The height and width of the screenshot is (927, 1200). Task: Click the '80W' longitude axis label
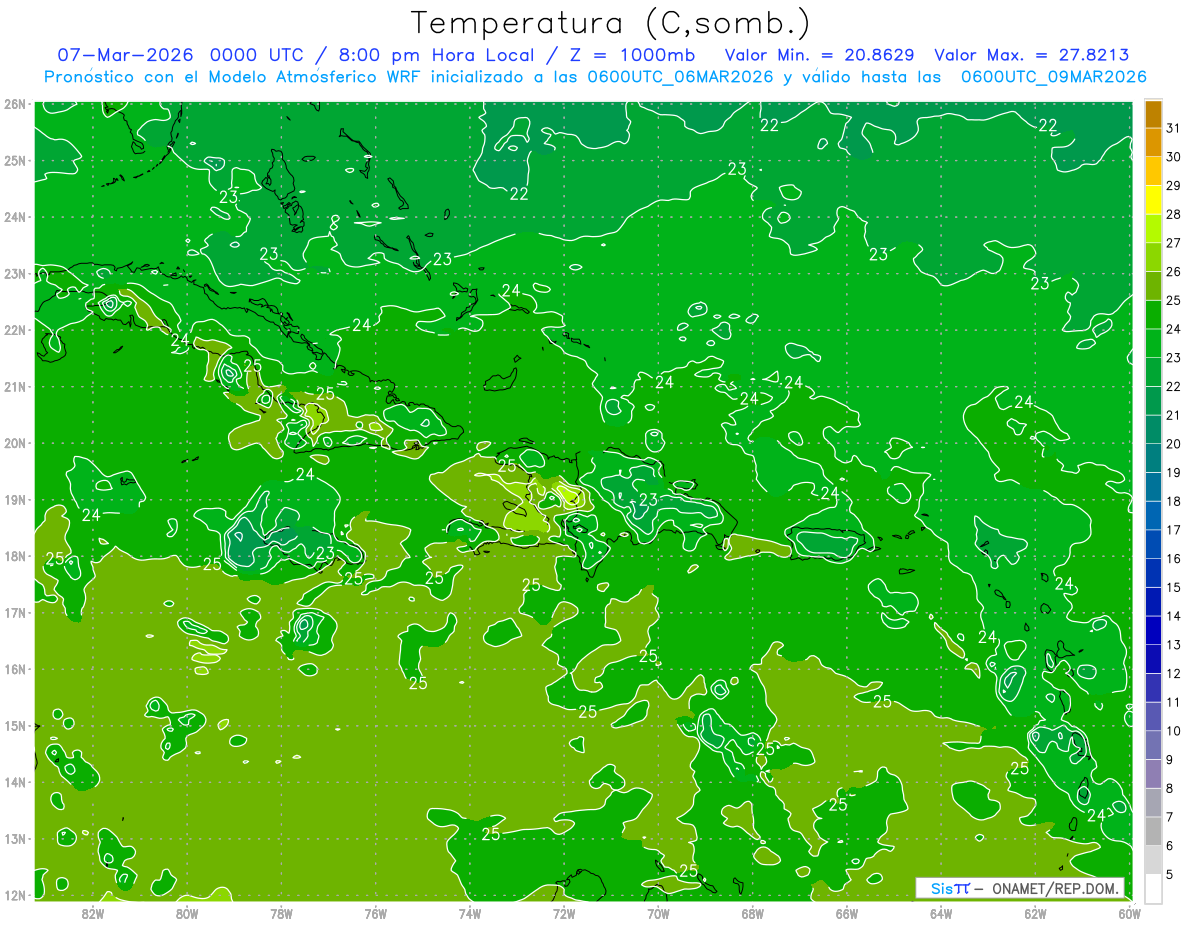click(187, 913)
